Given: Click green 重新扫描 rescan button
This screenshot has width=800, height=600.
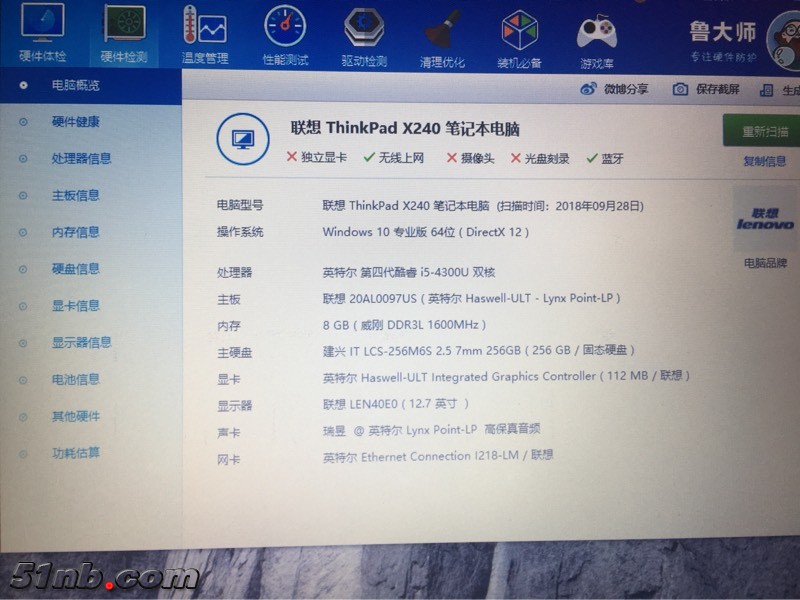Looking at the screenshot, I should coord(762,131).
